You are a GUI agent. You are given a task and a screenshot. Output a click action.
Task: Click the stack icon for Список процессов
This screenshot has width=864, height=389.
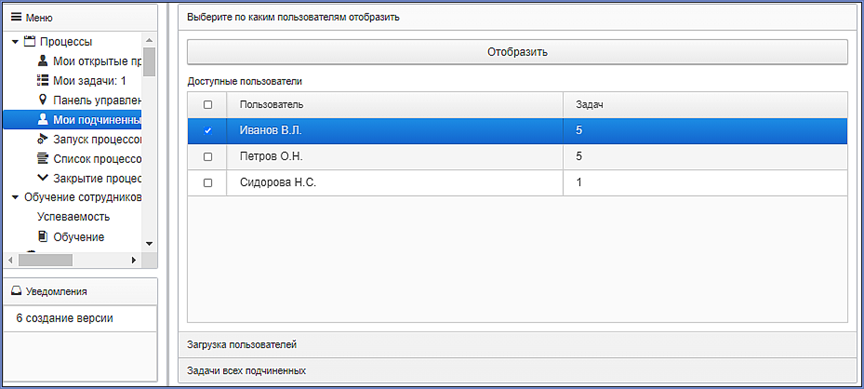click(x=42, y=159)
